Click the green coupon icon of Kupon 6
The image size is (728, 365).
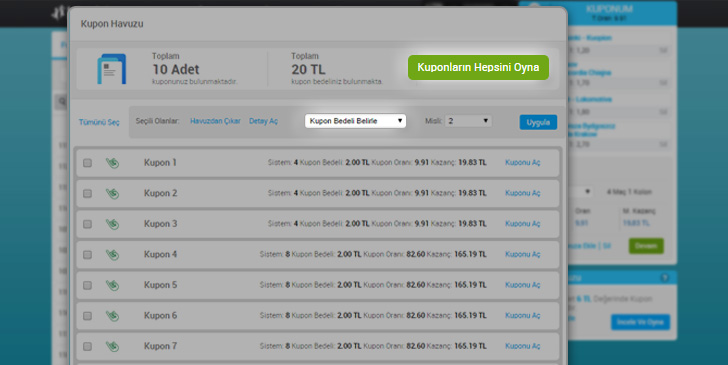[112, 316]
